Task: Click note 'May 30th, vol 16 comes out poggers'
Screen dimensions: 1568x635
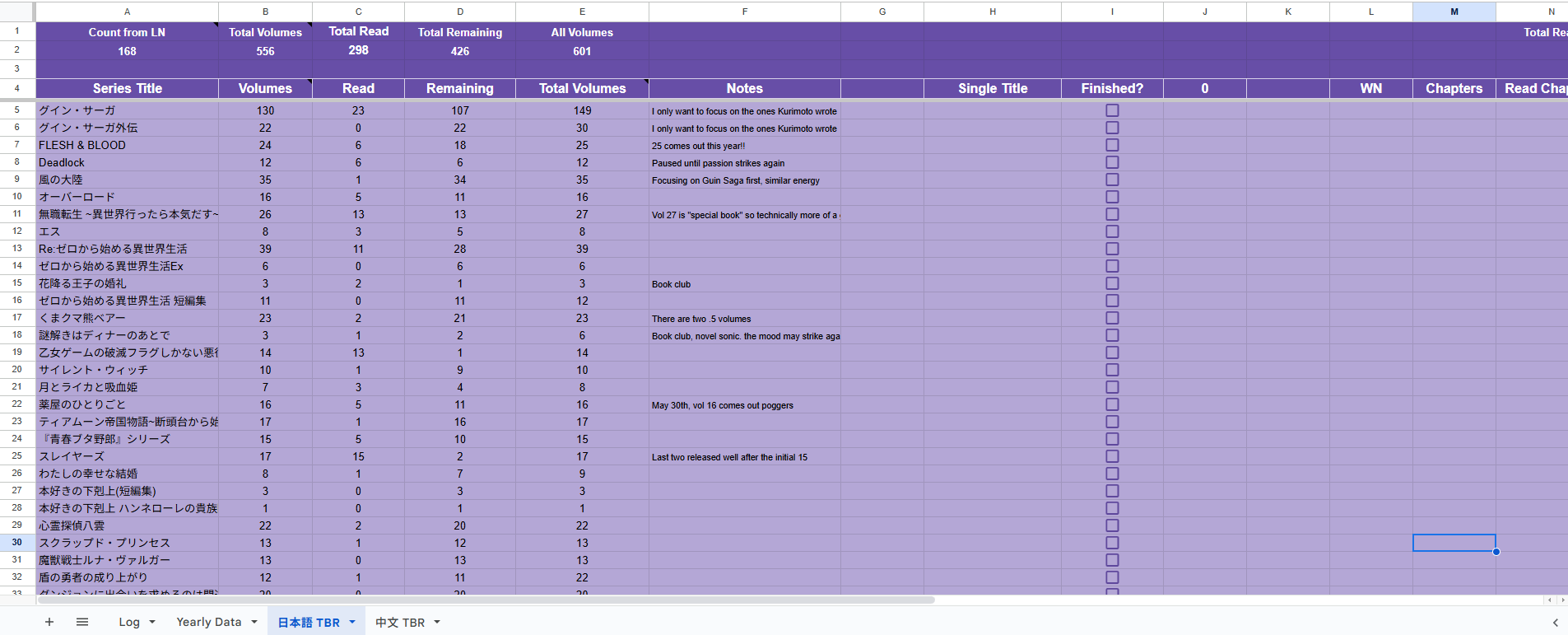Action: 723,405
